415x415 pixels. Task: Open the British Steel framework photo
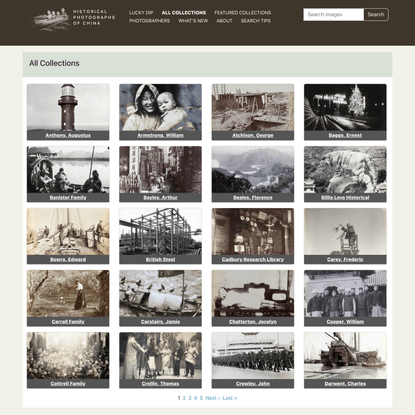[160, 232]
